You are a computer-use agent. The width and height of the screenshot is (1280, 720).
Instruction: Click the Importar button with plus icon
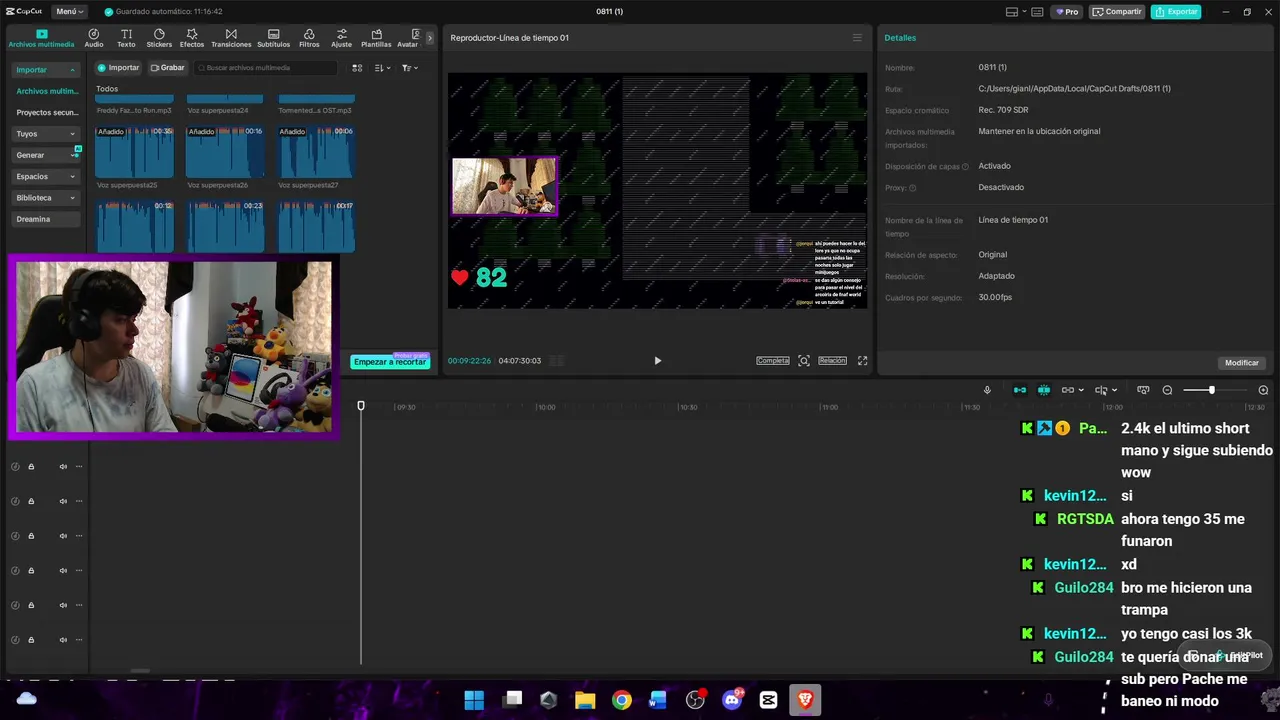pyautogui.click(x=118, y=68)
